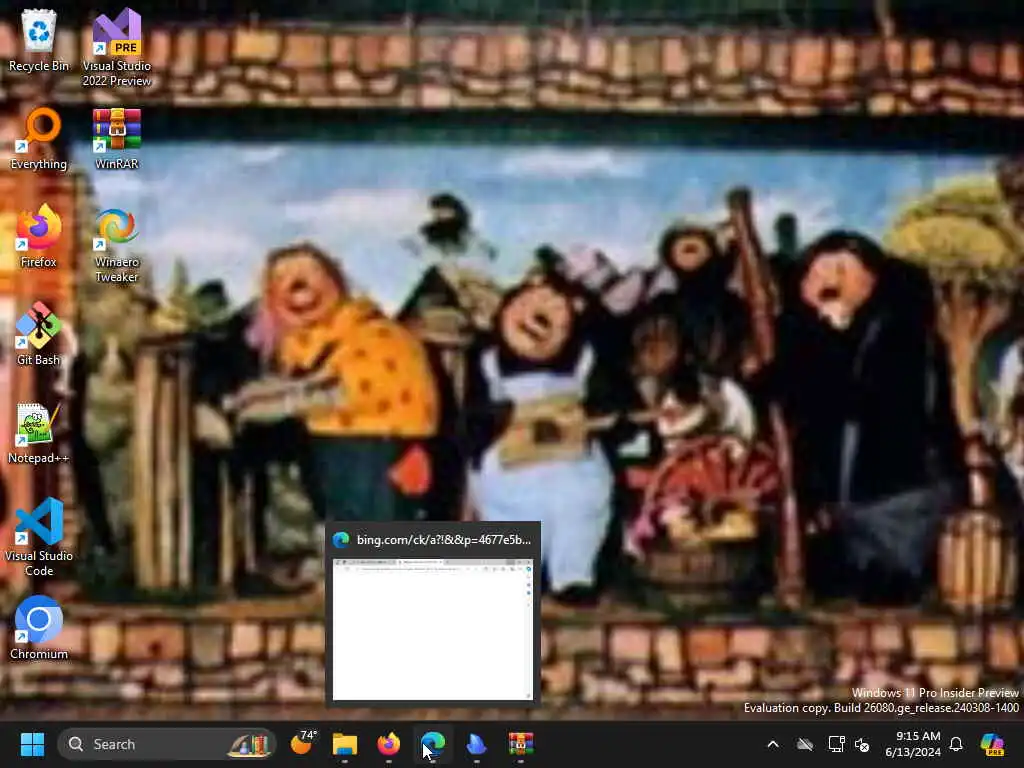Click the muted volume tray icon
This screenshot has height=768, width=1024.
862,744
